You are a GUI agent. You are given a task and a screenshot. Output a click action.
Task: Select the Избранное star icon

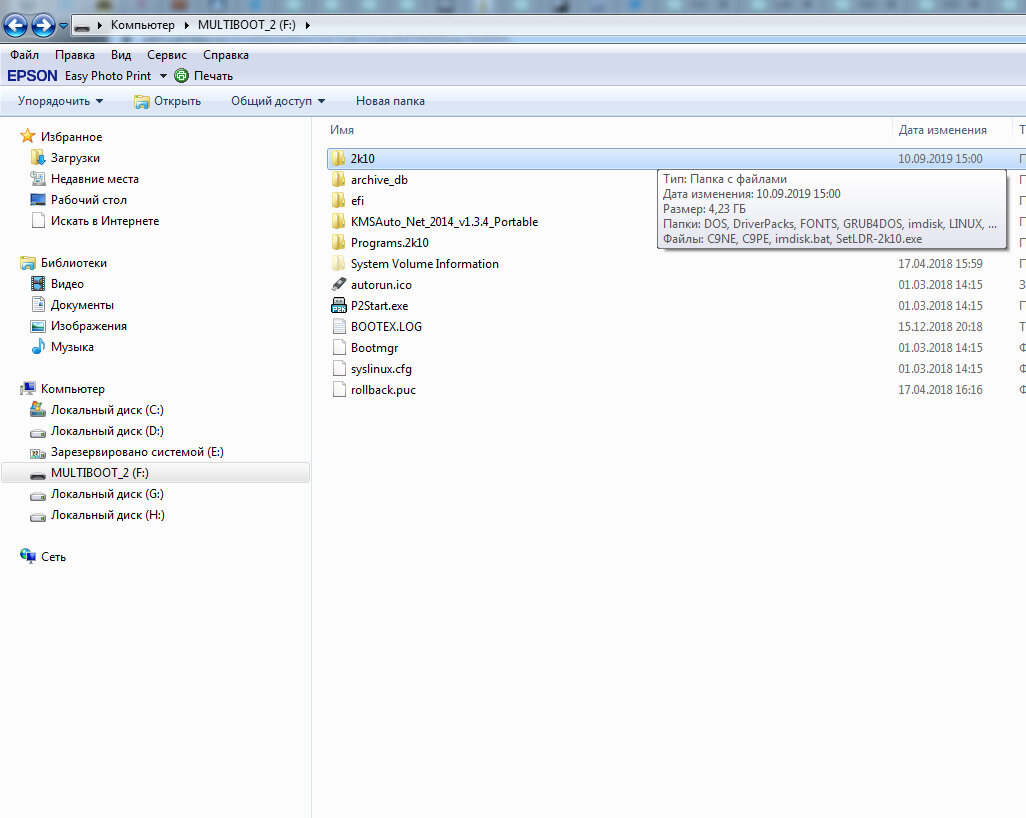pyautogui.click(x=27, y=136)
